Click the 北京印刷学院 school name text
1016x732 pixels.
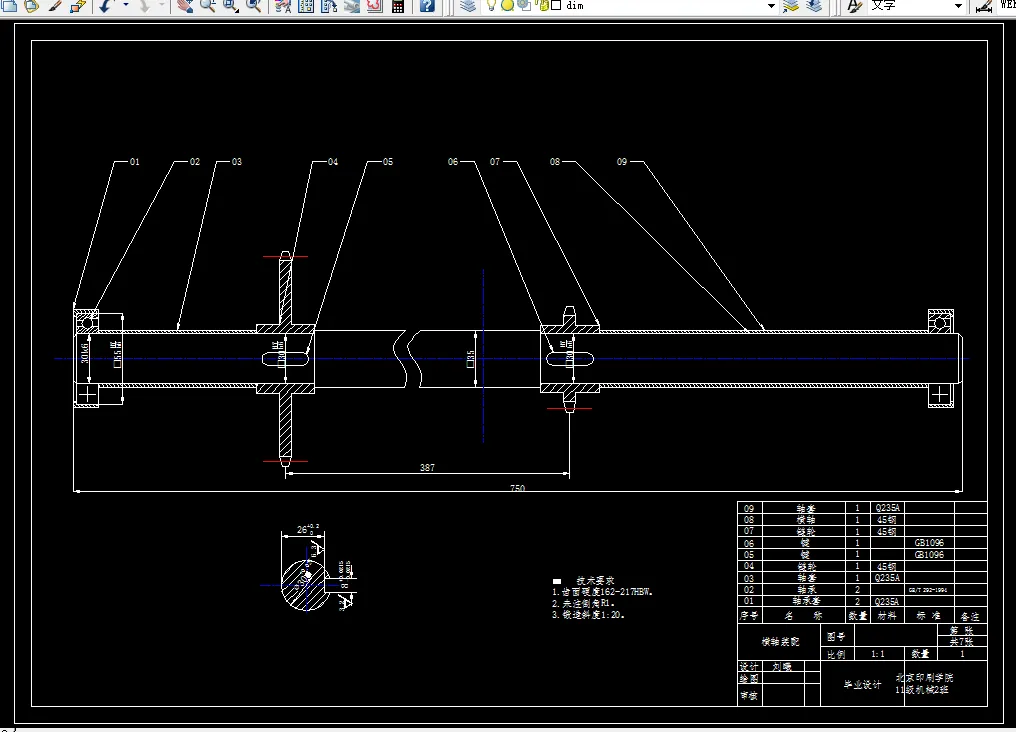(925, 678)
